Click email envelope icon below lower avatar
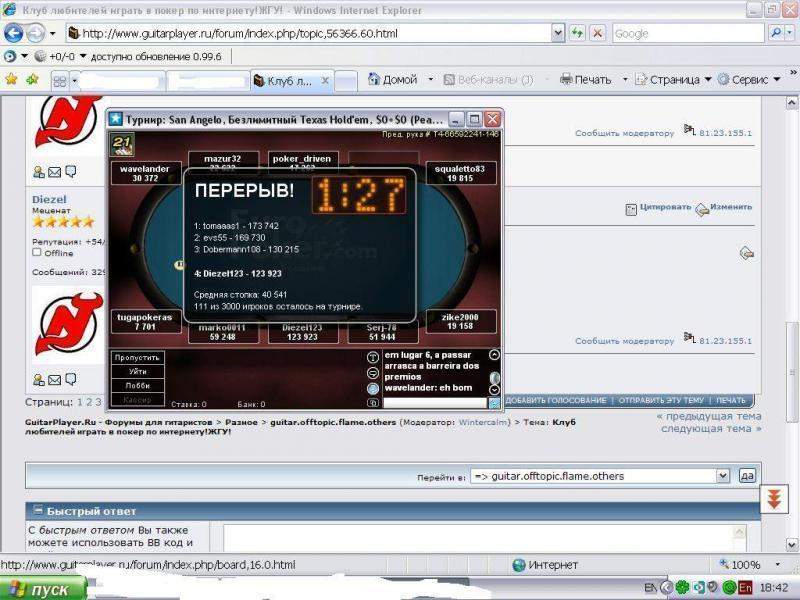The image size is (800, 600). coord(55,380)
